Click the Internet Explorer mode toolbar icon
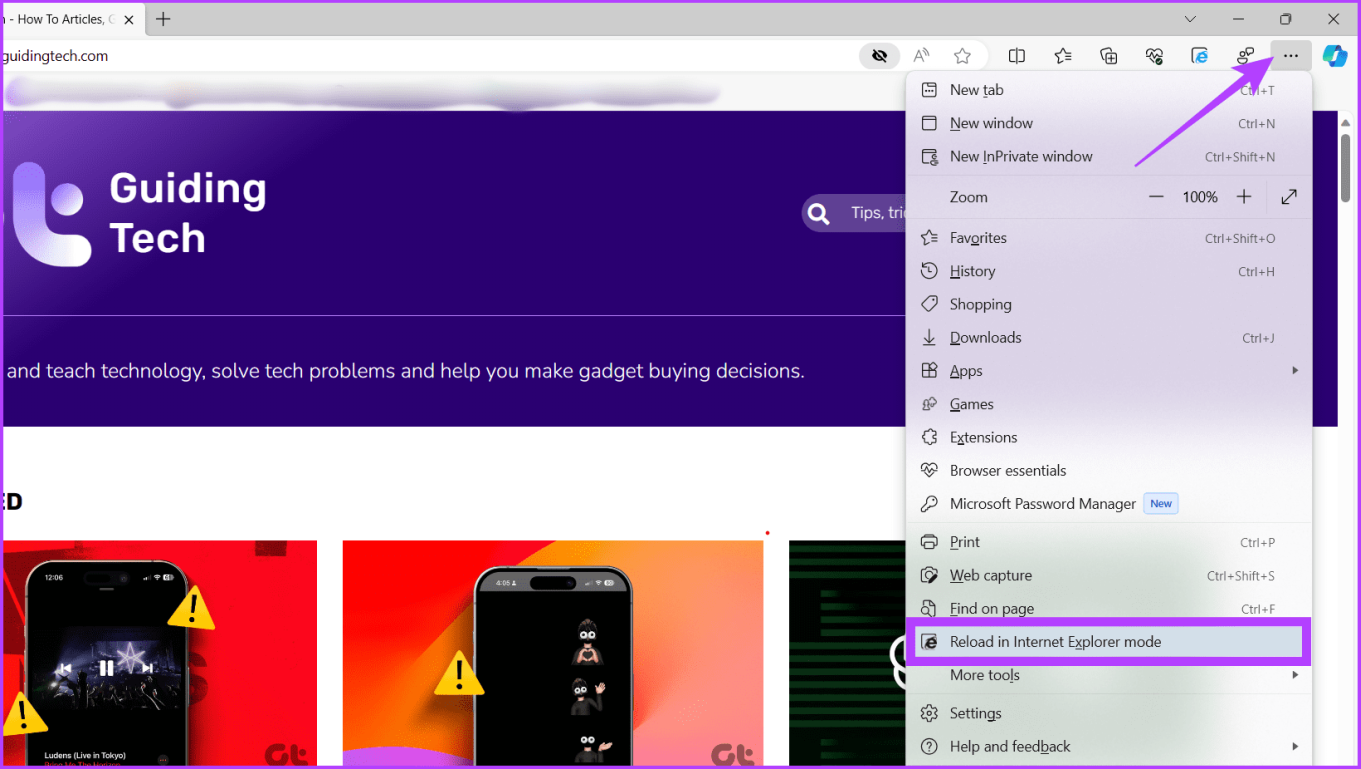The width and height of the screenshot is (1361, 769). point(1197,55)
